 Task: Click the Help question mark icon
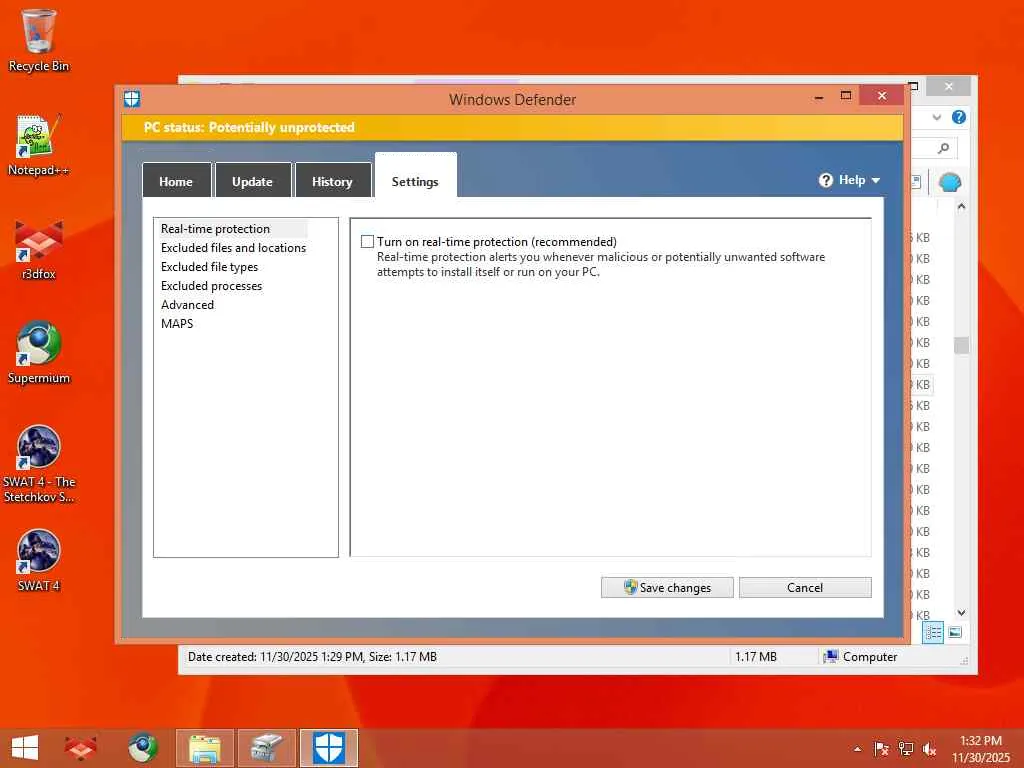click(825, 180)
